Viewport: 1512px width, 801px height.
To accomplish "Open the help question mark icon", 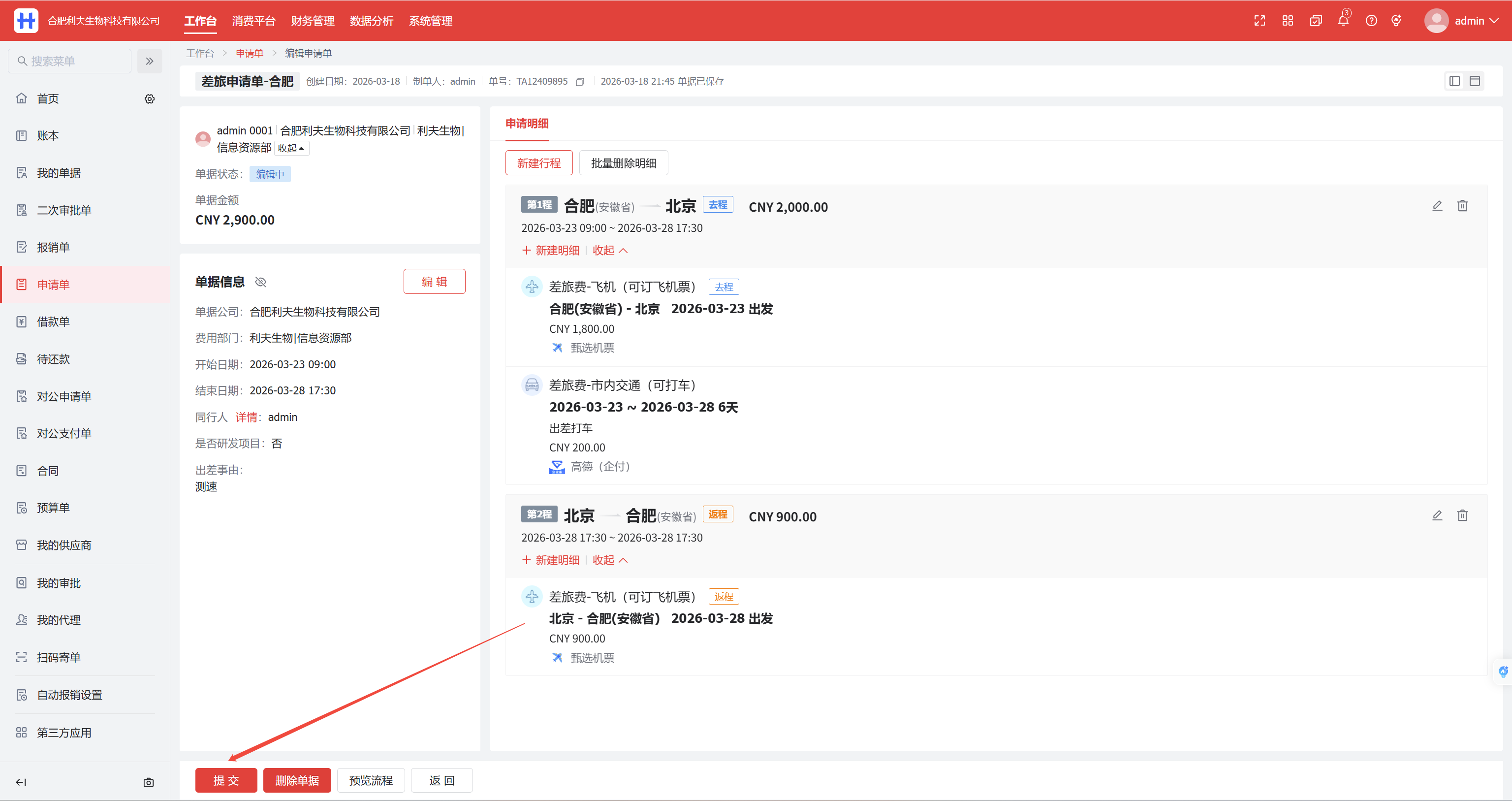I will (x=1371, y=21).
